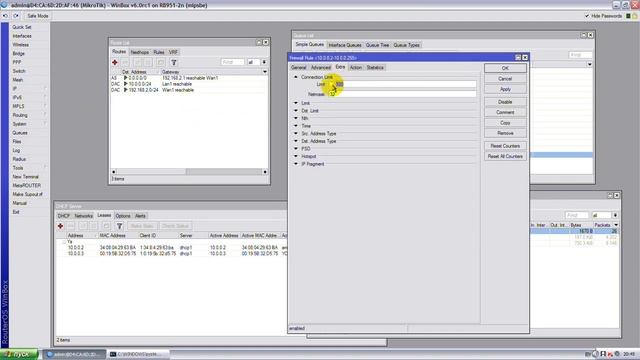This screenshot has width=640, height=360.
Task: Expand the Nth section
Action: tap(296, 118)
